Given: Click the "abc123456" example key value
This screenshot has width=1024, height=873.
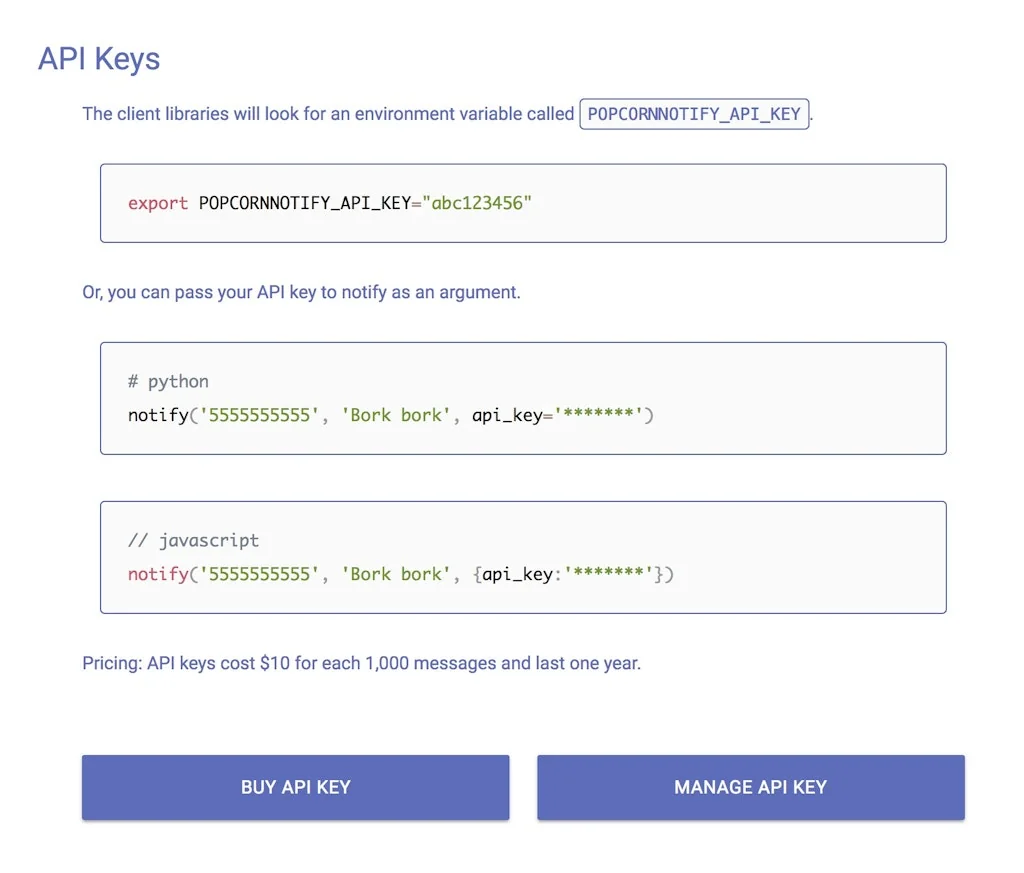Looking at the screenshot, I should pyautogui.click(x=477, y=203).
